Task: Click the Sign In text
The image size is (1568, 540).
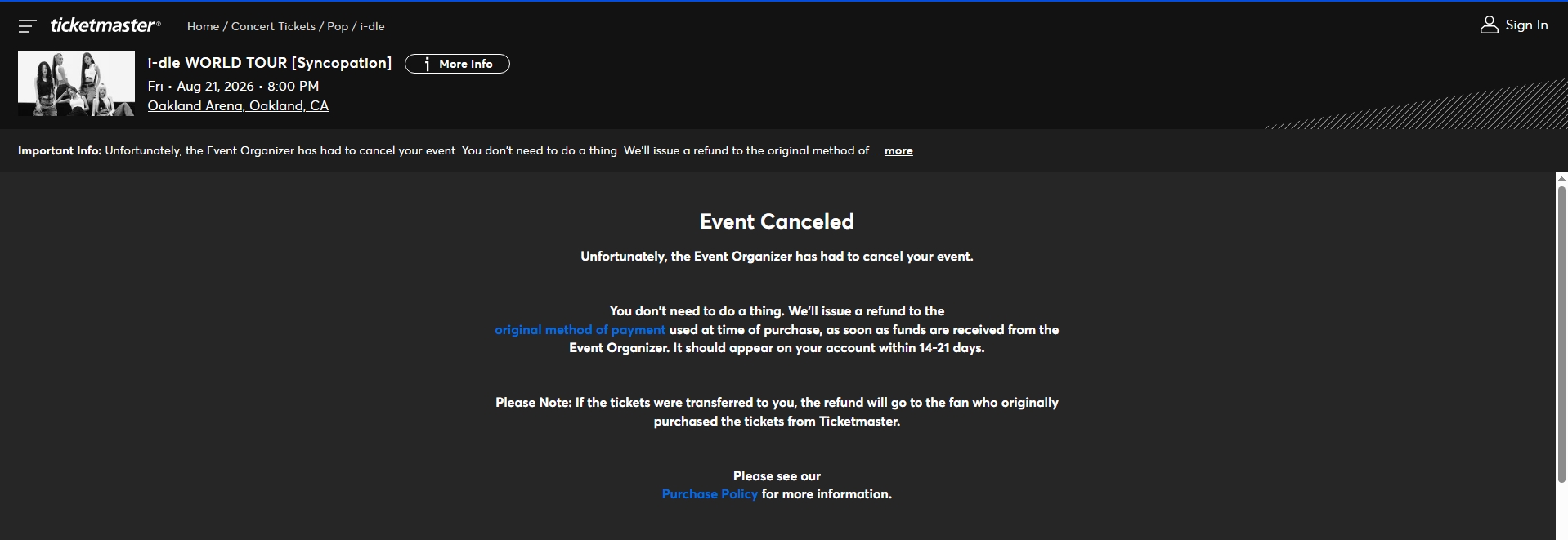Action: pos(1526,25)
